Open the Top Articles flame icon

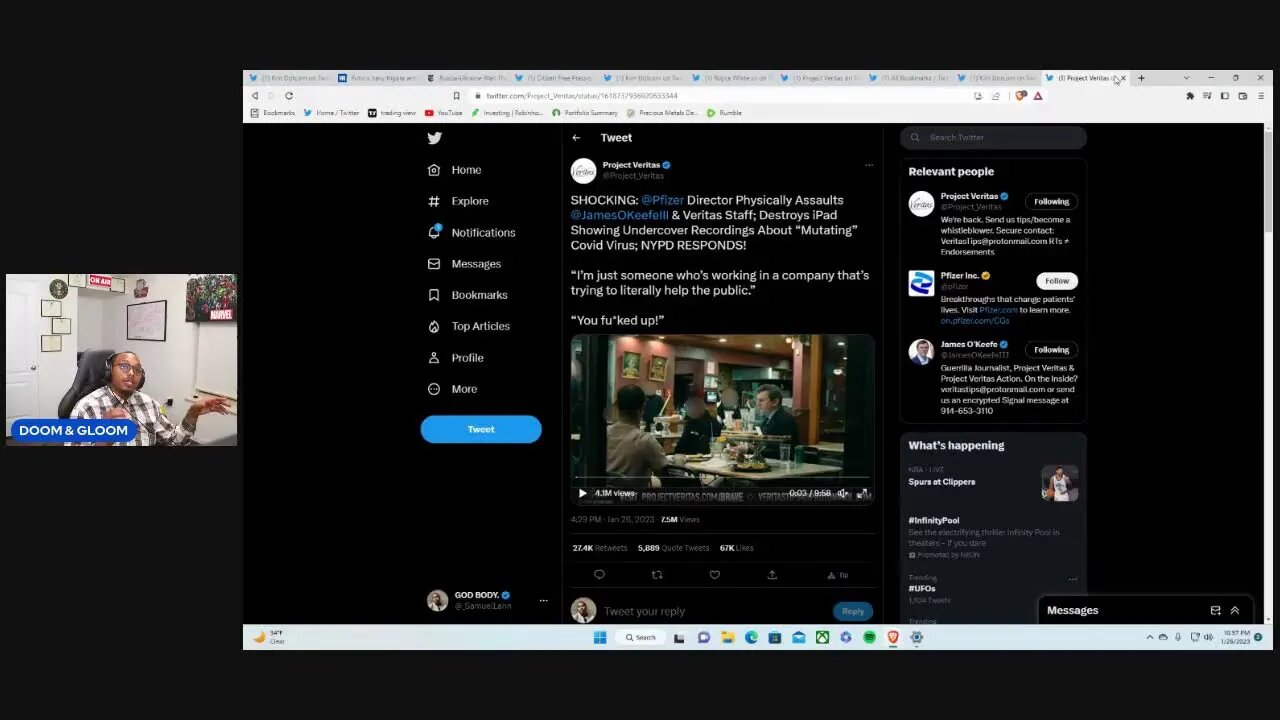[434, 326]
